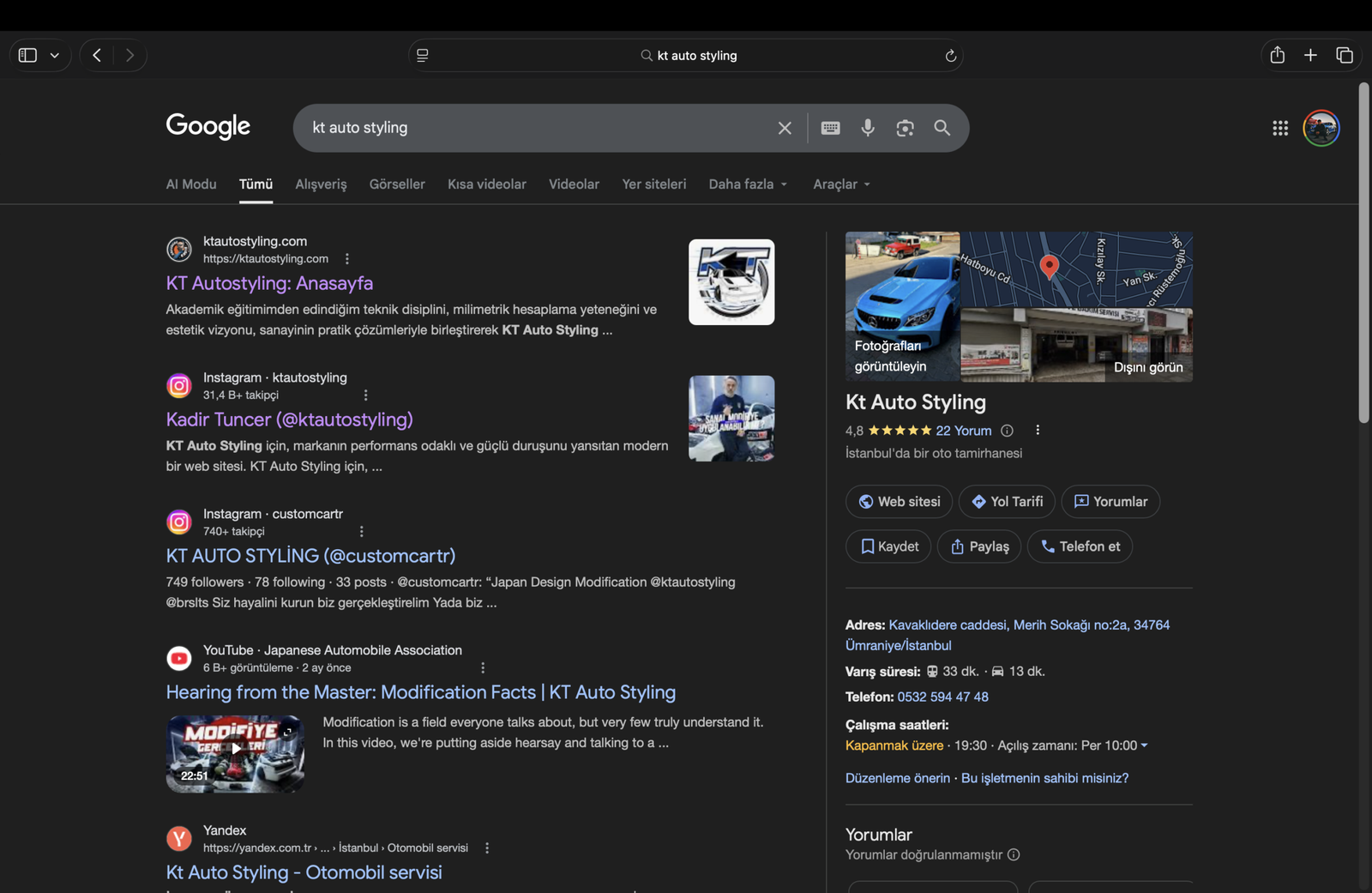Open the on-screen keyboard input tool
This screenshot has height=893, width=1372.
pyautogui.click(x=830, y=128)
